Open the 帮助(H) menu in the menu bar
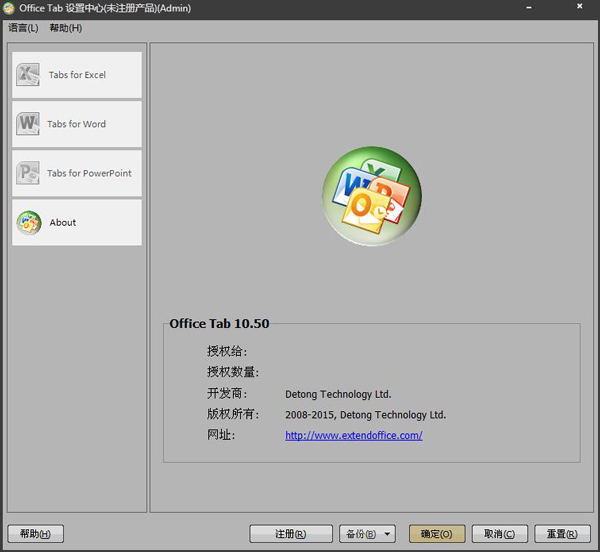 coord(65,28)
